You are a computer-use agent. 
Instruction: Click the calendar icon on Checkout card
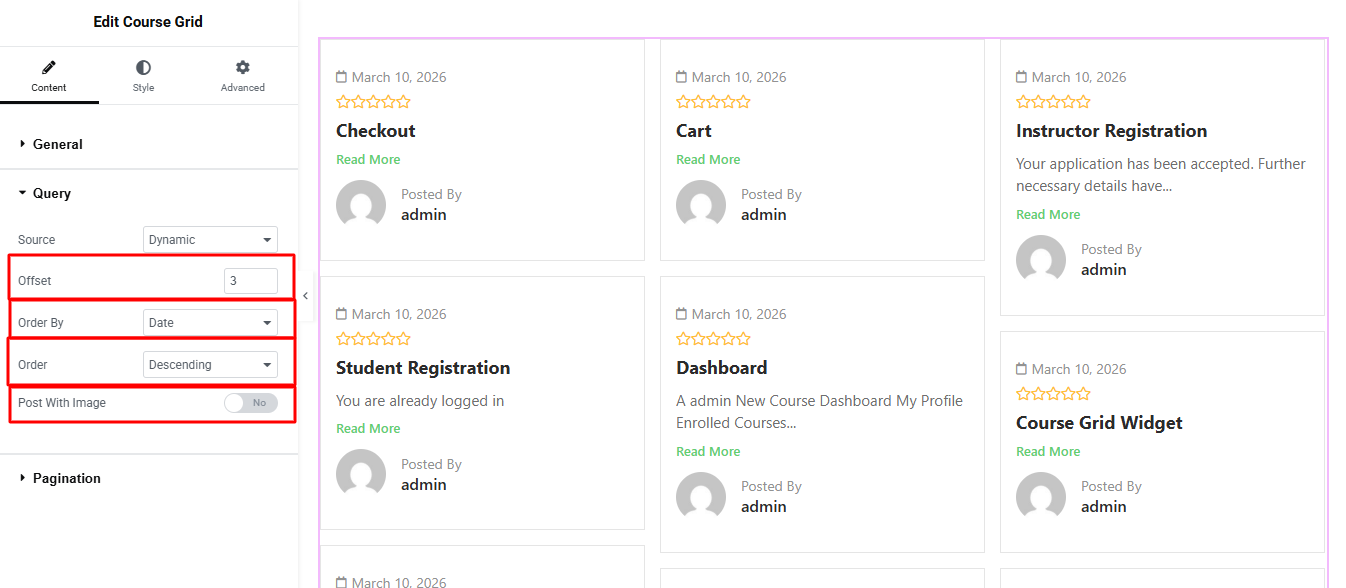click(x=341, y=77)
